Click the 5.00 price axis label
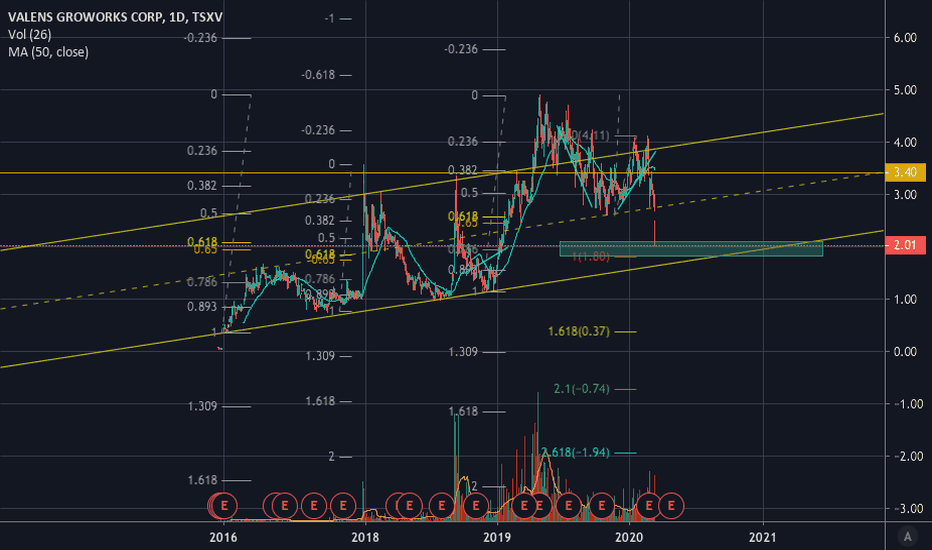The height and width of the screenshot is (550, 932). tap(905, 90)
